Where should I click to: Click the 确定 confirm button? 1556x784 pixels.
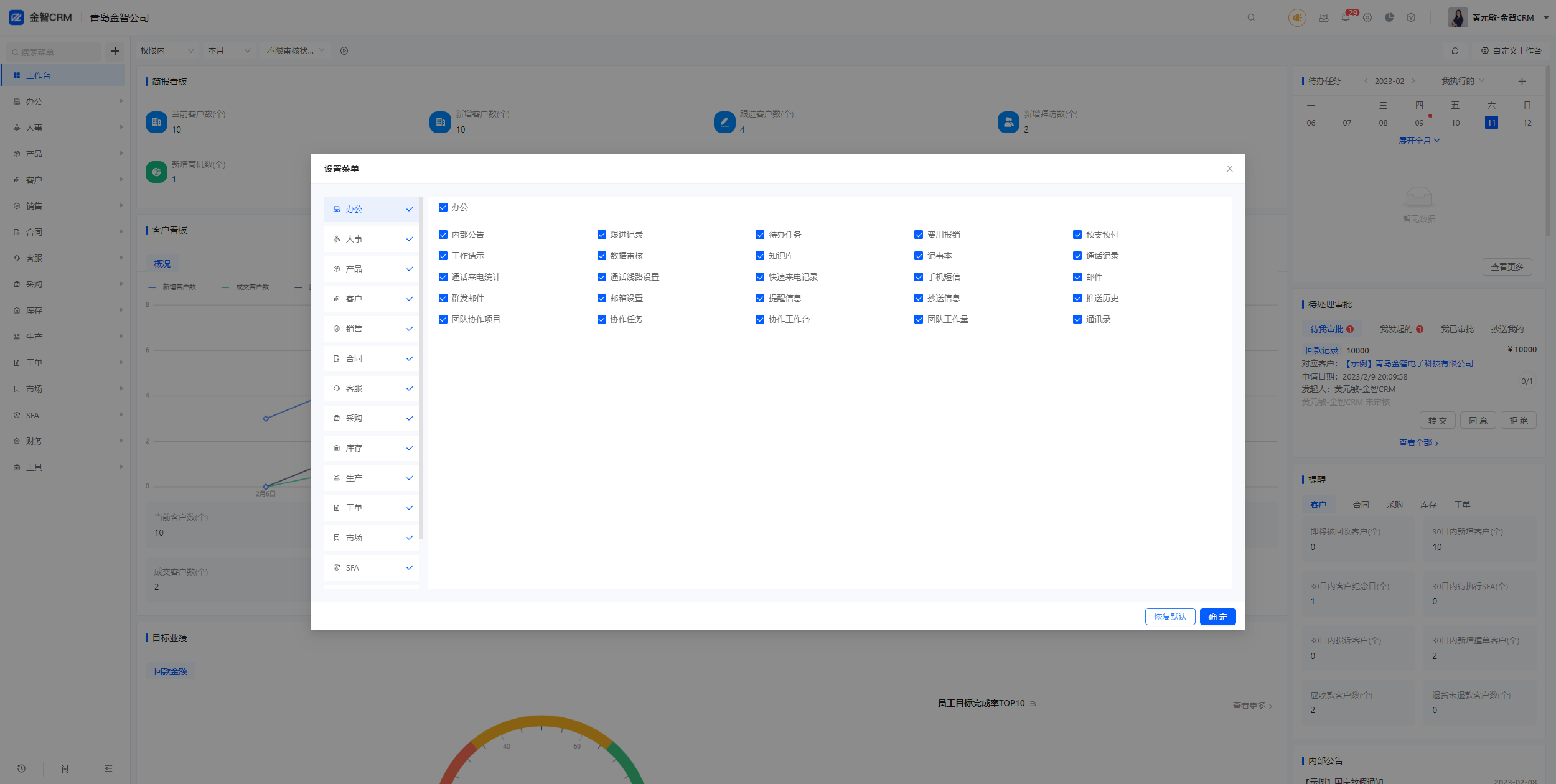(1217, 617)
